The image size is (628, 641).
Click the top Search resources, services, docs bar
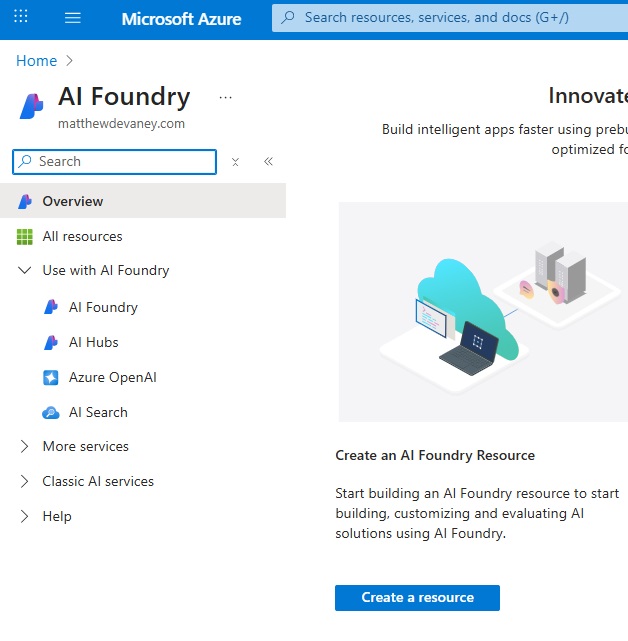(450, 18)
